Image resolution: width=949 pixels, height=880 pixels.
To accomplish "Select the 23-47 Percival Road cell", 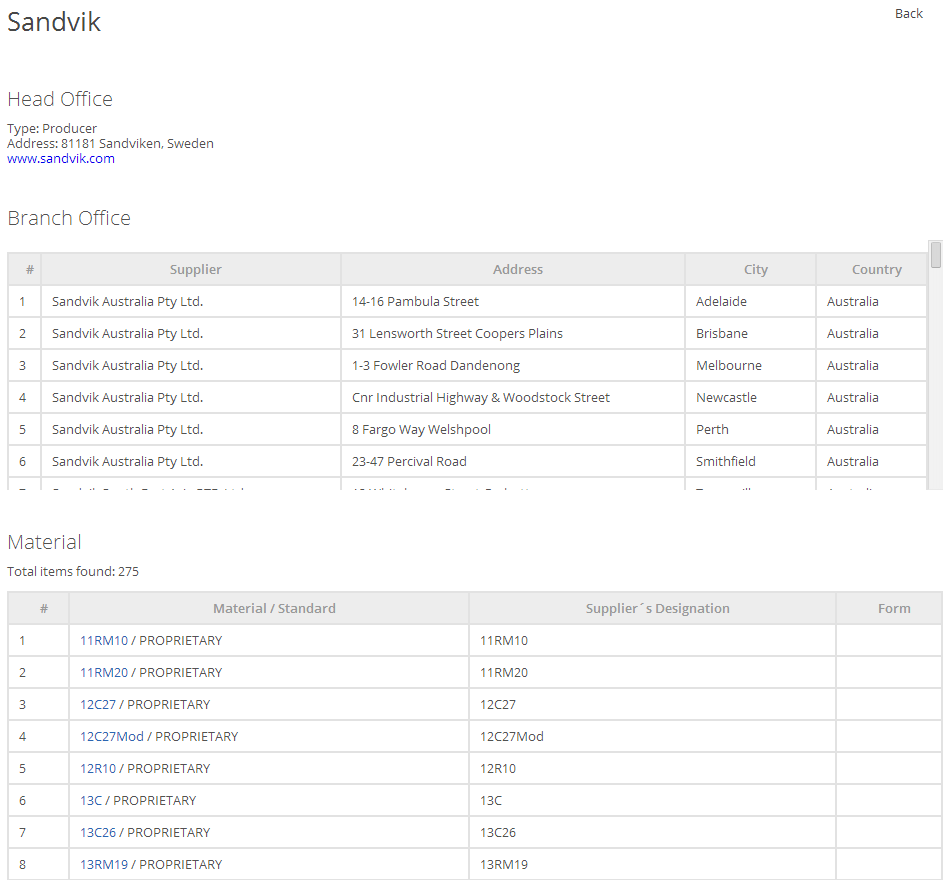I will [513, 462].
